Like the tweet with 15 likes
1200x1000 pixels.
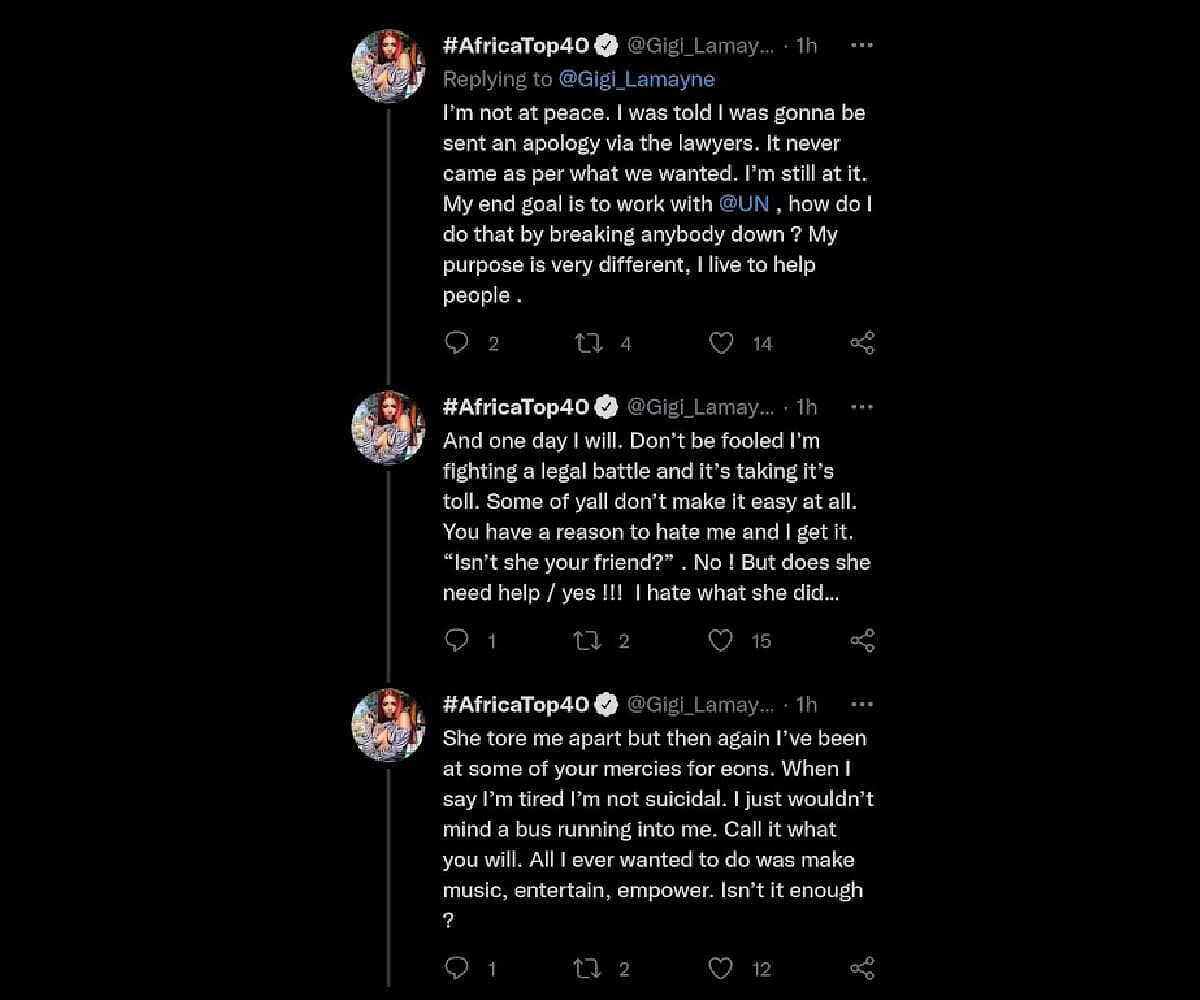(721, 640)
